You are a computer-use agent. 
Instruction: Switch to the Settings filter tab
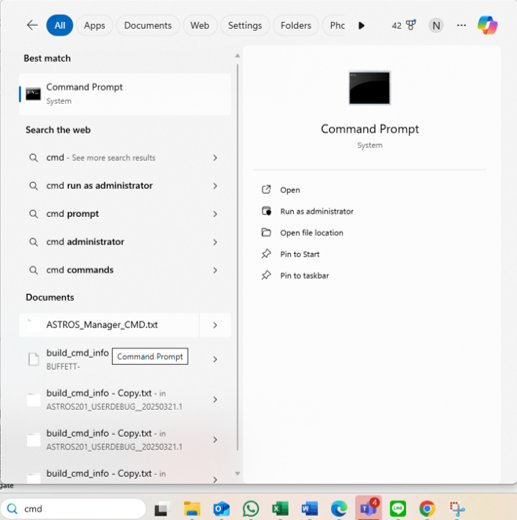point(245,25)
